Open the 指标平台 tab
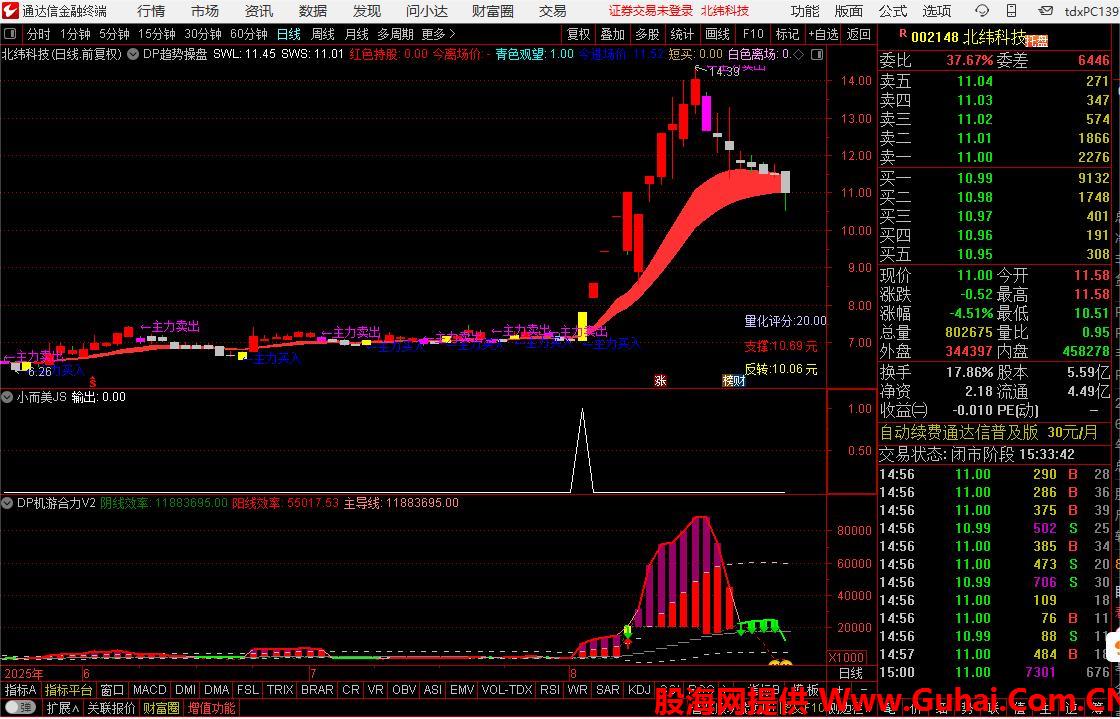This screenshot has width=1120, height=719. (x=69, y=690)
